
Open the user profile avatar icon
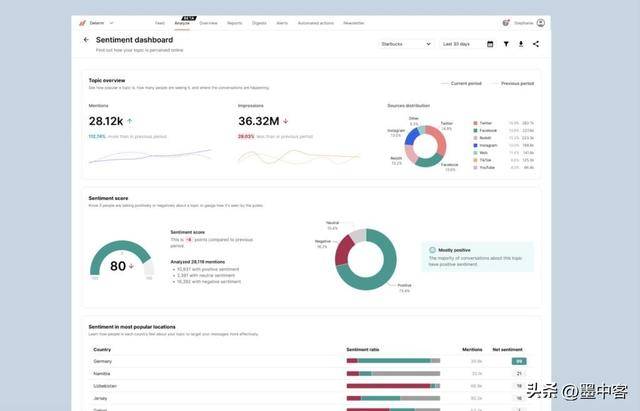(x=541, y=22)
